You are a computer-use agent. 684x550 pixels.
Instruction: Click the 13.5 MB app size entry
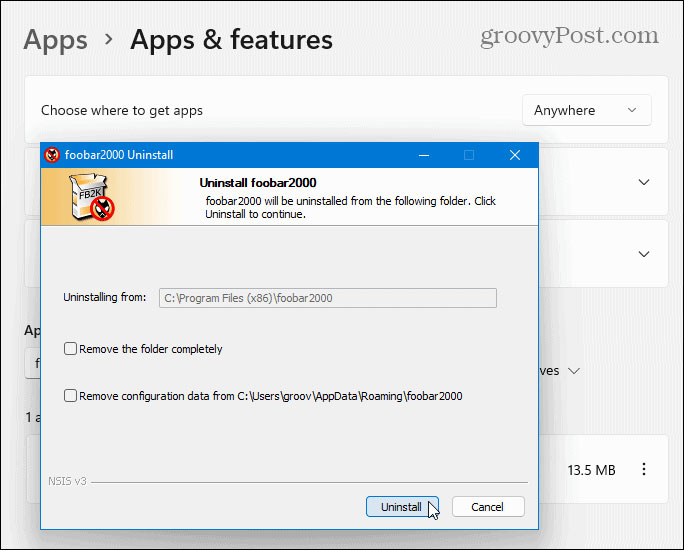click(x=593, y=469)
